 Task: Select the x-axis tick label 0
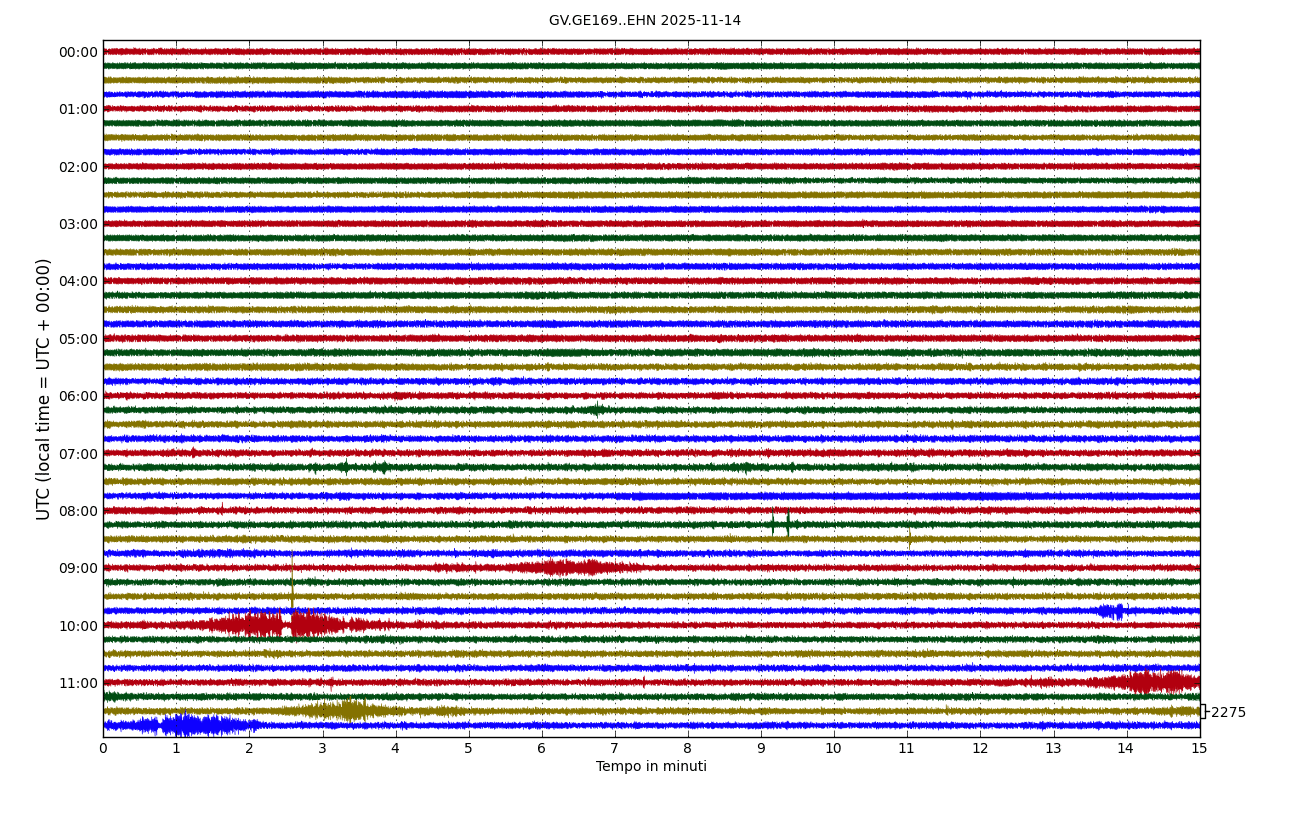[103, 749]
